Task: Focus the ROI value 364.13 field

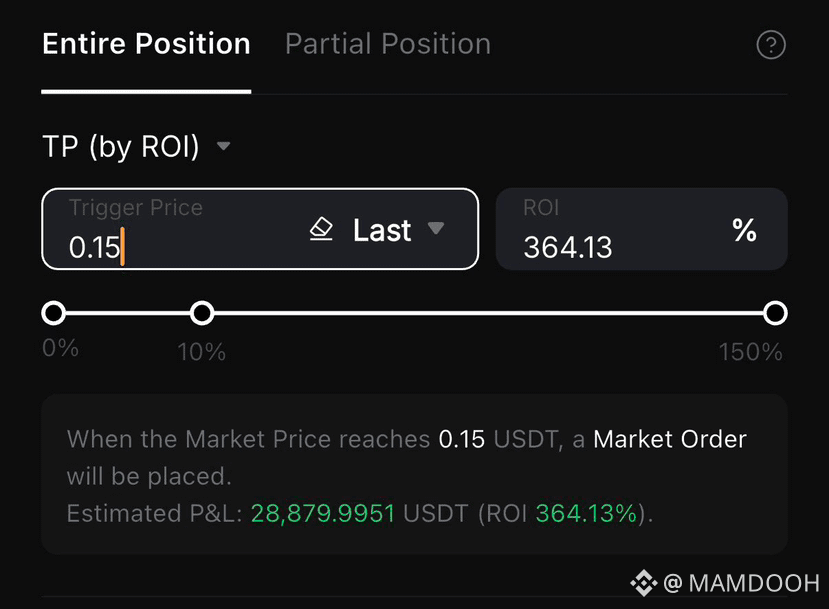Action: pos(641,229)
